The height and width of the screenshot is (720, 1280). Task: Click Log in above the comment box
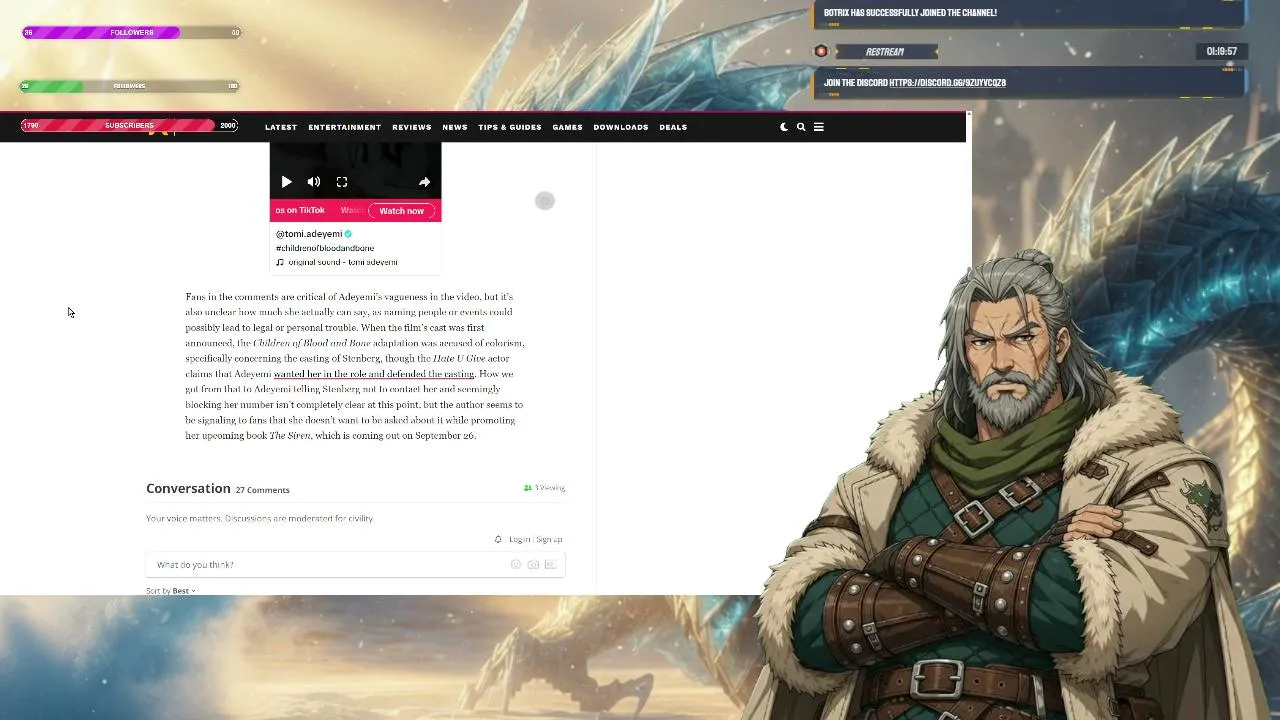click(x=519, y=539)
